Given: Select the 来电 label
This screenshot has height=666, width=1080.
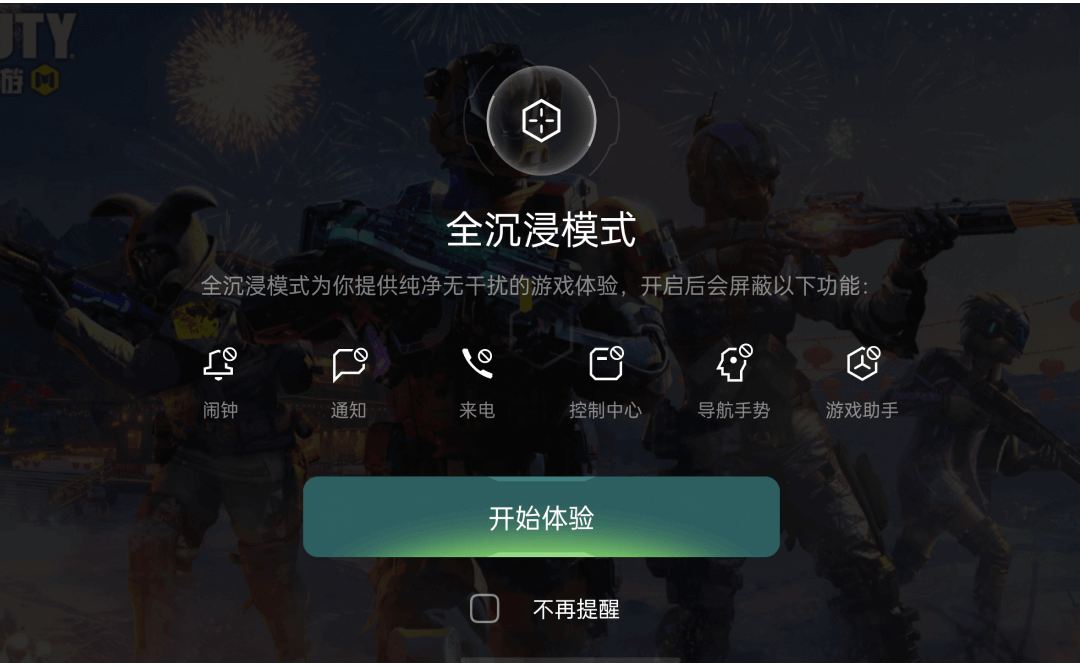Looking at the screenshot, I should click(477, 410).
